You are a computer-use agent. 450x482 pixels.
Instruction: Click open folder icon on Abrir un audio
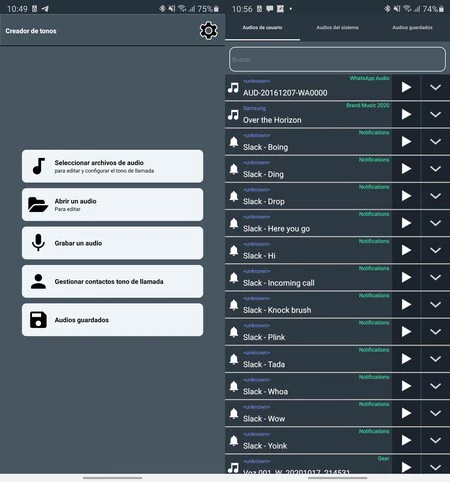[38, 204]
